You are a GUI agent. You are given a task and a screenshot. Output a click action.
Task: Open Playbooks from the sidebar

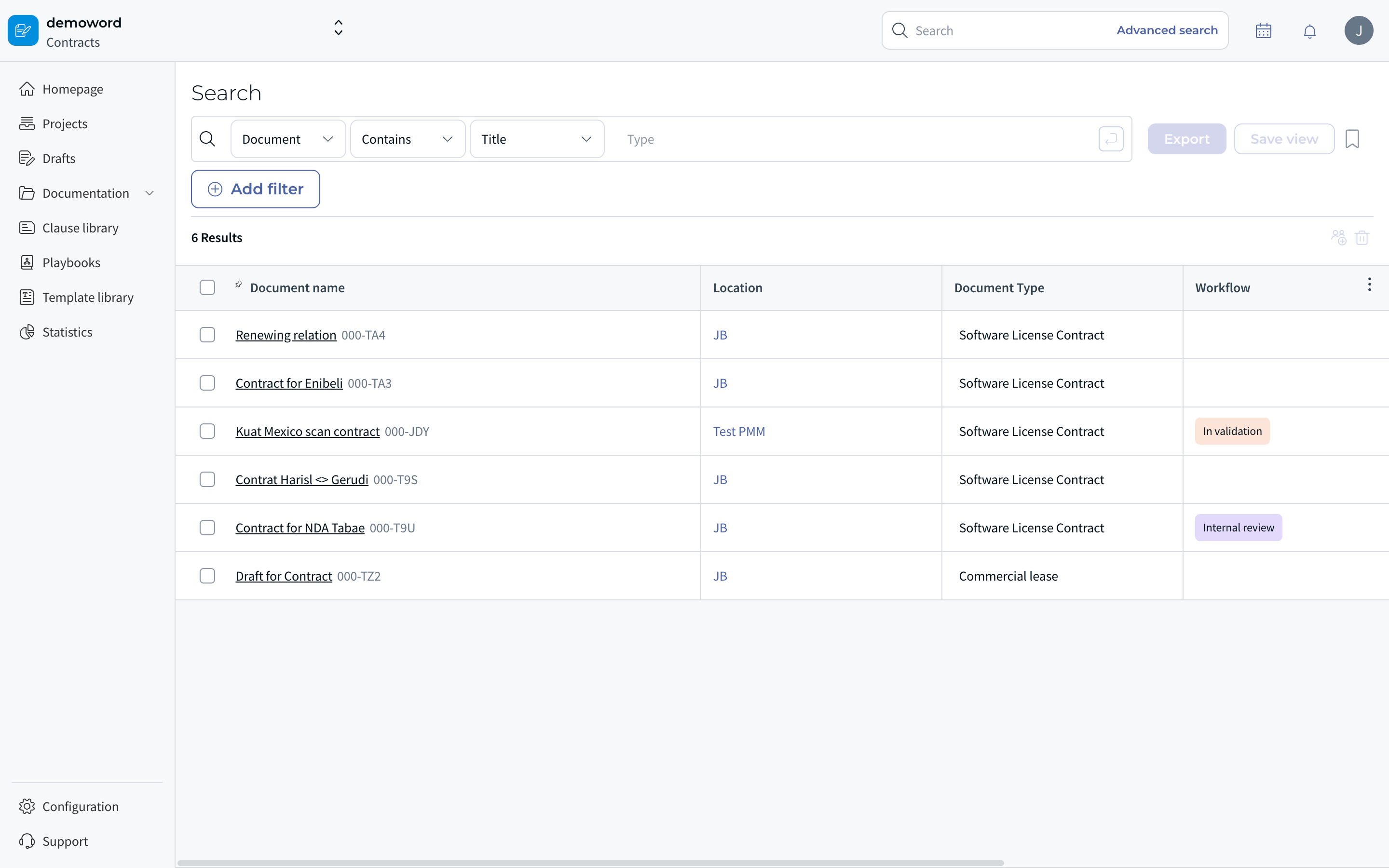coord(71,262)
